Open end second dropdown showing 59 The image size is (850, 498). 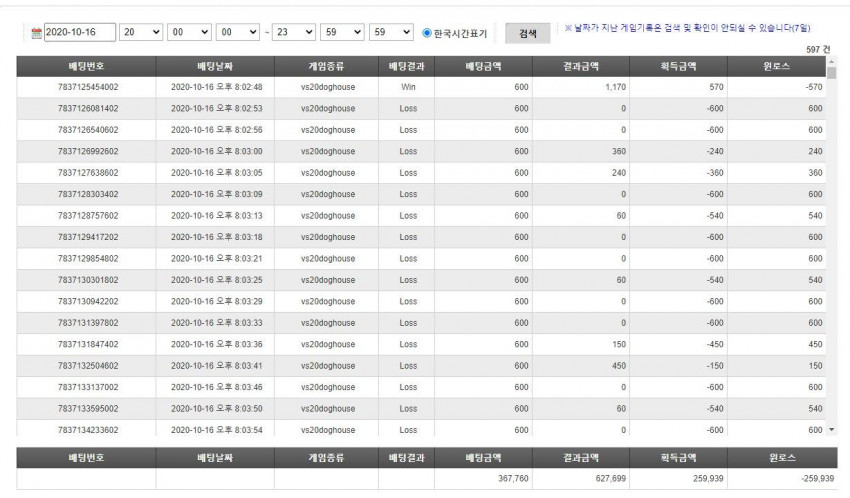pyautogui.click(x=391, y=33)
